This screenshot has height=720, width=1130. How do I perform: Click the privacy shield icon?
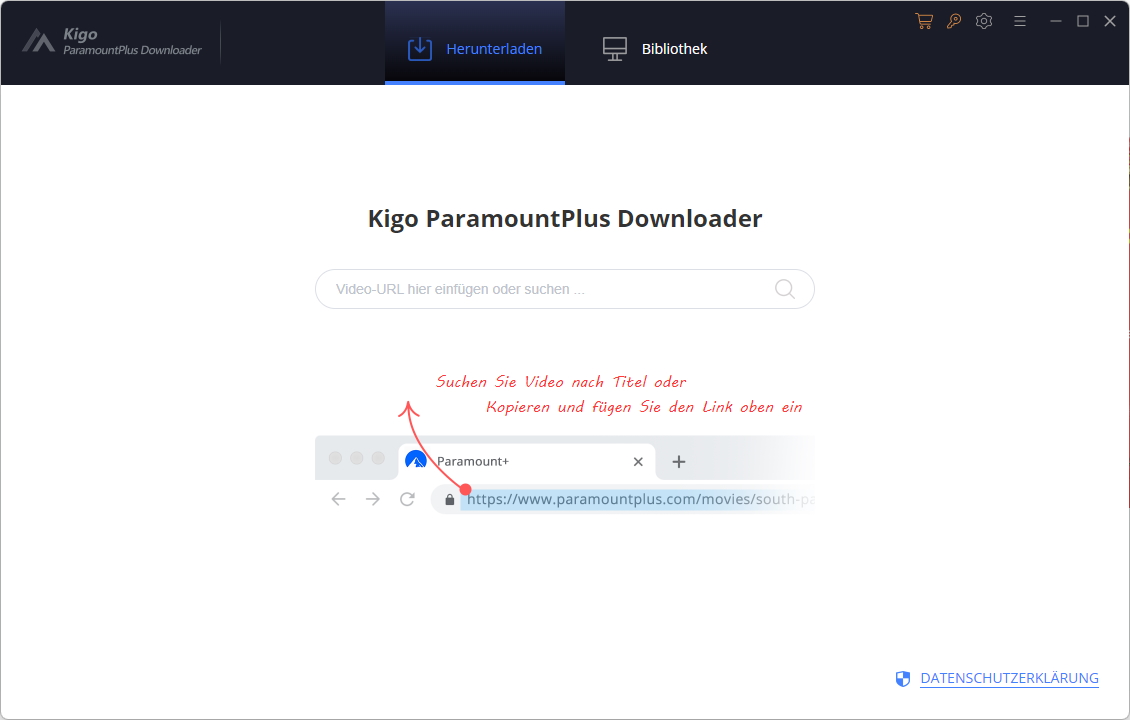(x=903, y=678)
